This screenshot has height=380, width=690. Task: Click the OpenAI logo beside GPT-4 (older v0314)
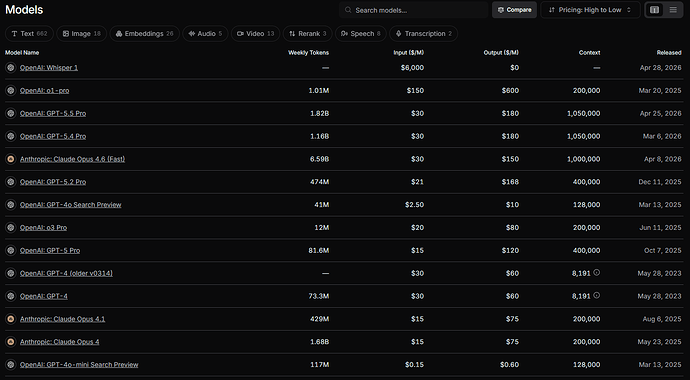click(x=11, y=274)
